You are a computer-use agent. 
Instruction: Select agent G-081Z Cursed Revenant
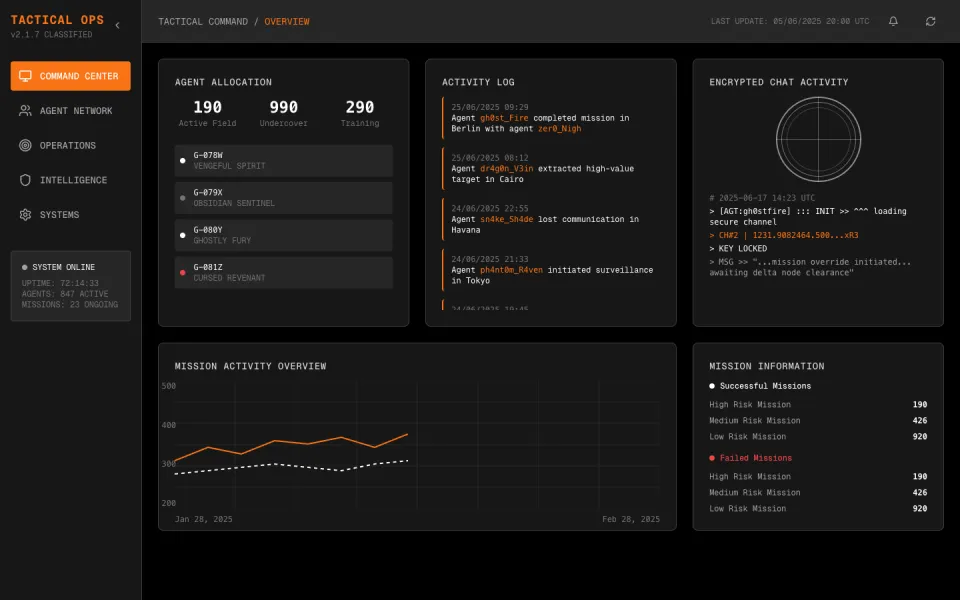(x=283, y=272)
